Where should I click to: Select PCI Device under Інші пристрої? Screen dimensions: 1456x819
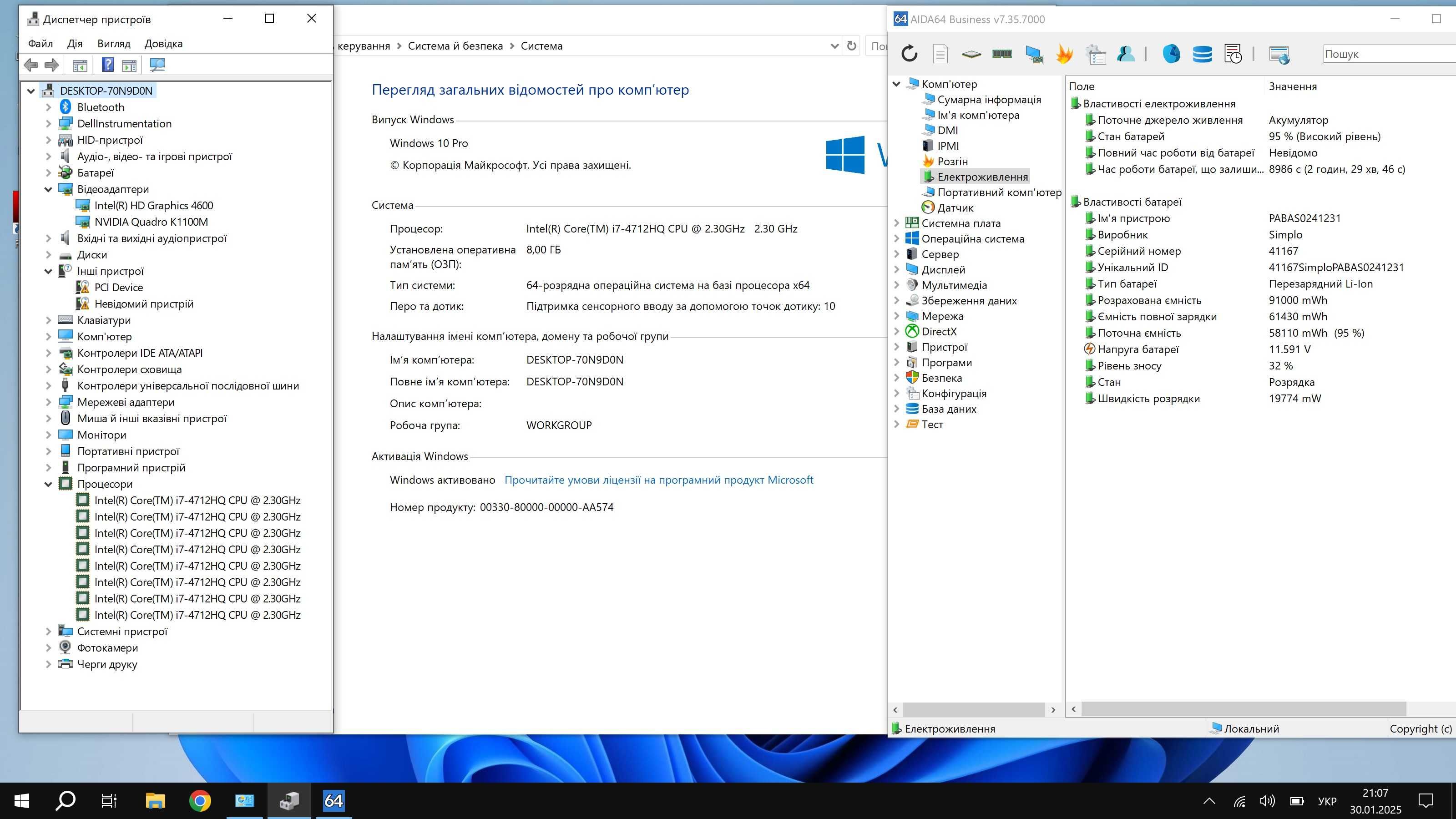pyautogui.click(x=119, y=288)
